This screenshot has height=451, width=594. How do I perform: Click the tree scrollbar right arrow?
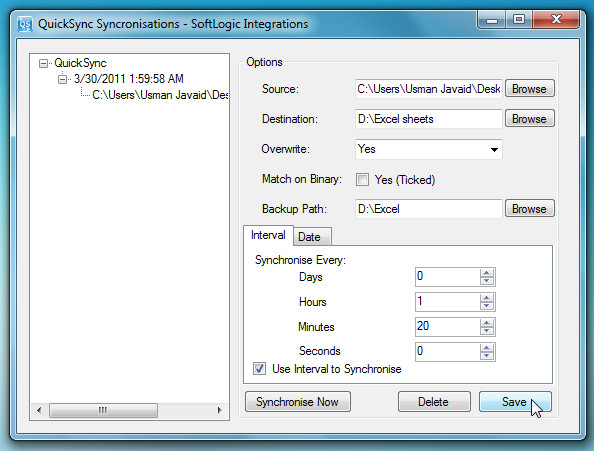pyautogui.click(x=219, y=410)
